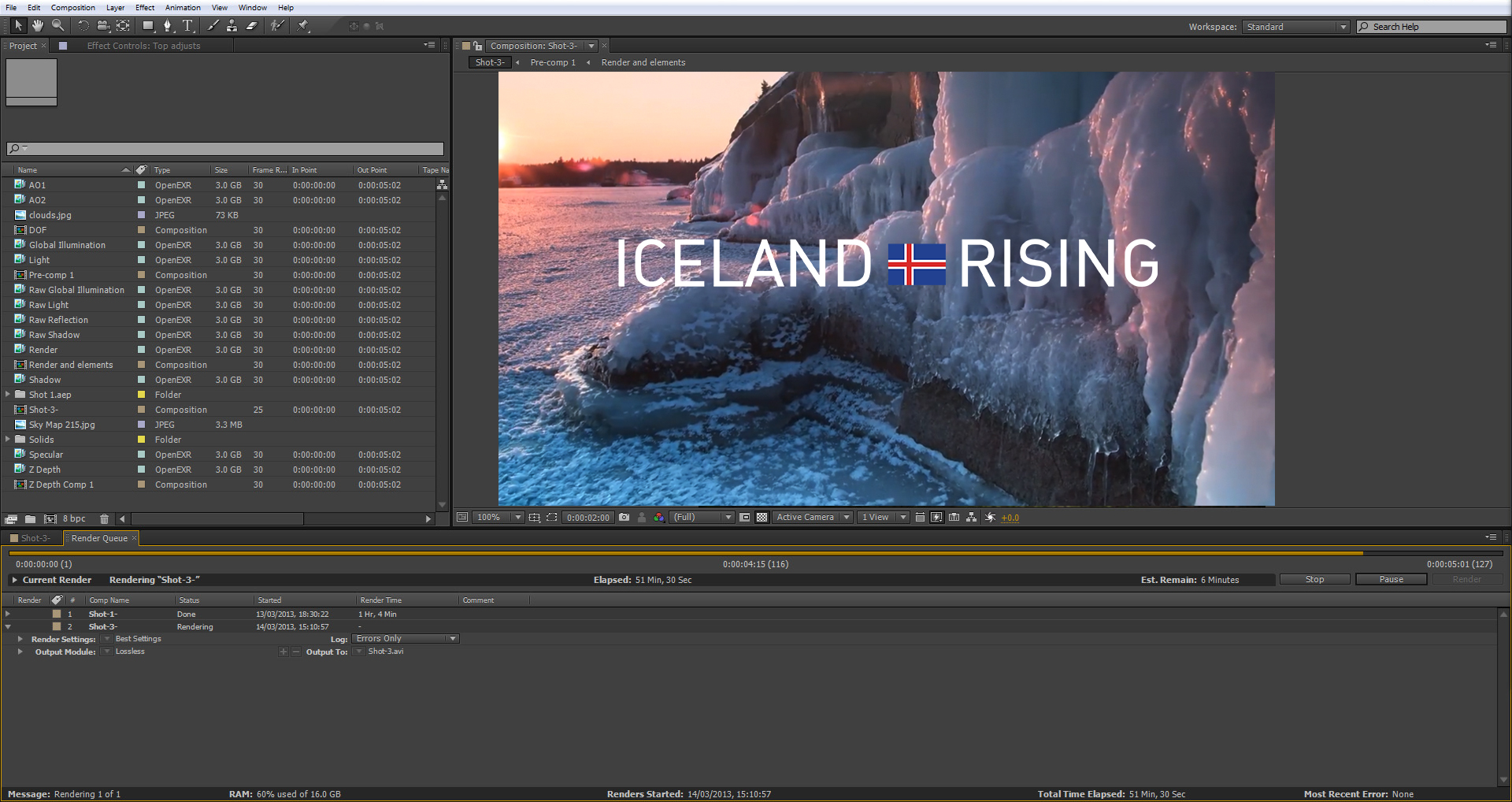This screenshot has height=802, width=1512.
Task: Select the Eraser tool
Action: [252, 25]
